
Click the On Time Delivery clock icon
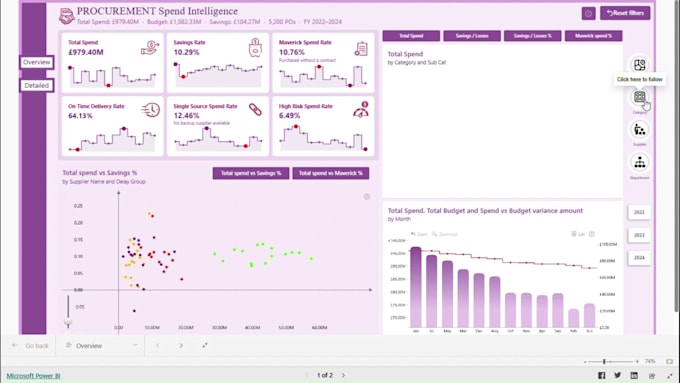tap(150, 110)
